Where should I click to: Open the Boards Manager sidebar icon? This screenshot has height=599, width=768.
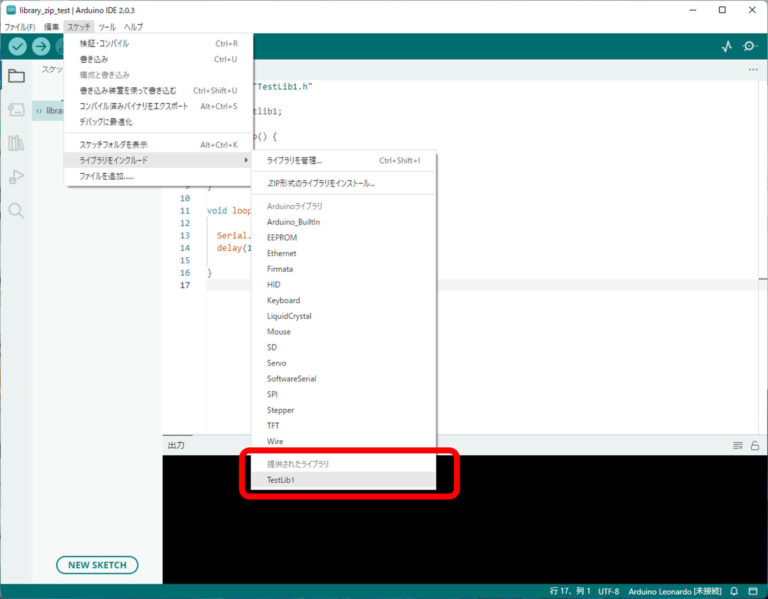click(x=16, y=110)
